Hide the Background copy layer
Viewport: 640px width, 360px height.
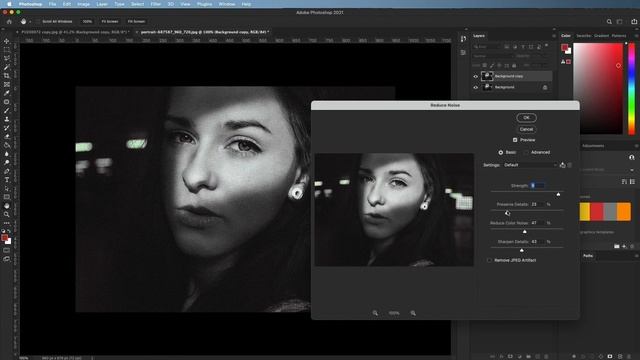(476, 76)
